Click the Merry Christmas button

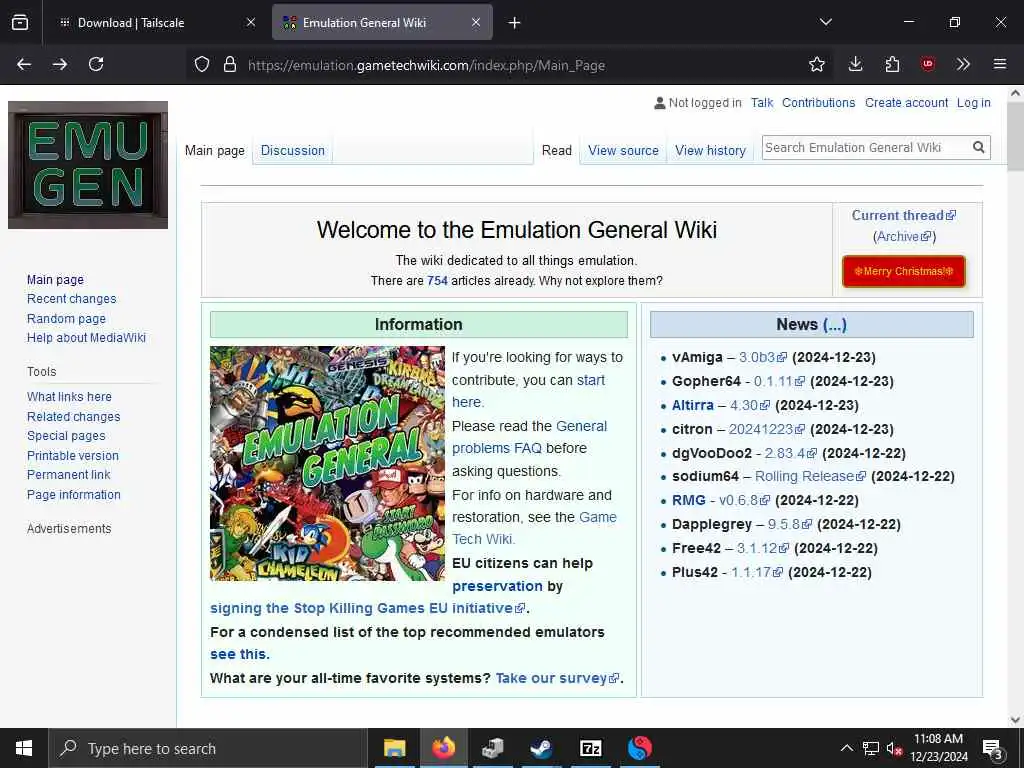click(x=903, y=271)
